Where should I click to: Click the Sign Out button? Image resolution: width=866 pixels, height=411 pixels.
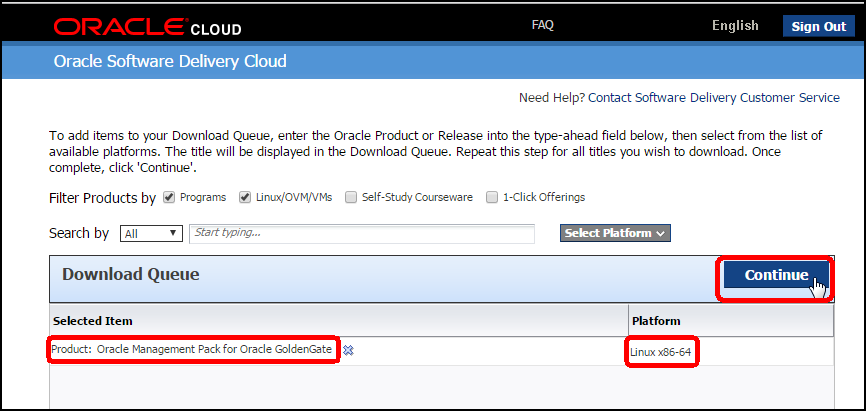[819, 27]
